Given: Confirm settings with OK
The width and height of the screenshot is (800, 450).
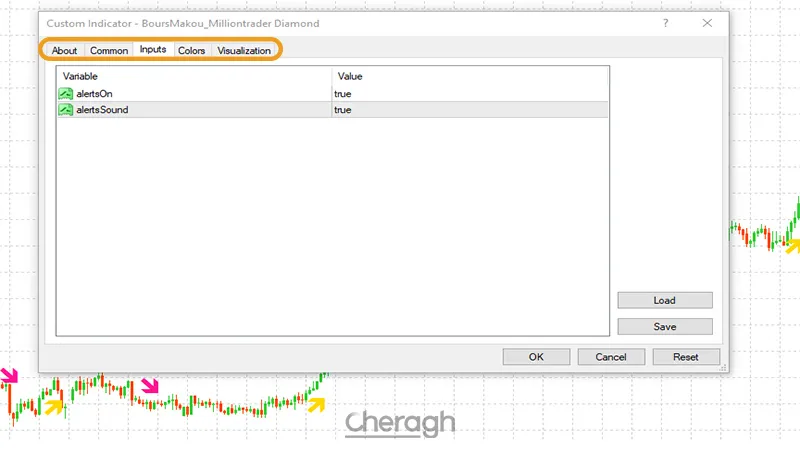Looking at the screenshot, I should pos(536,357).
